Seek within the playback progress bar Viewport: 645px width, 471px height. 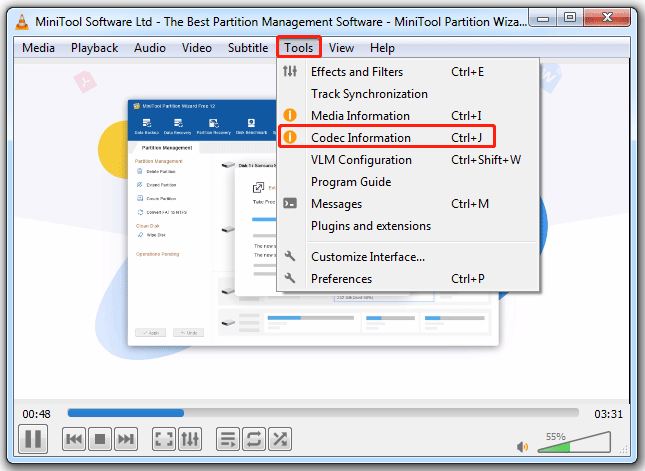pos(323,413)
